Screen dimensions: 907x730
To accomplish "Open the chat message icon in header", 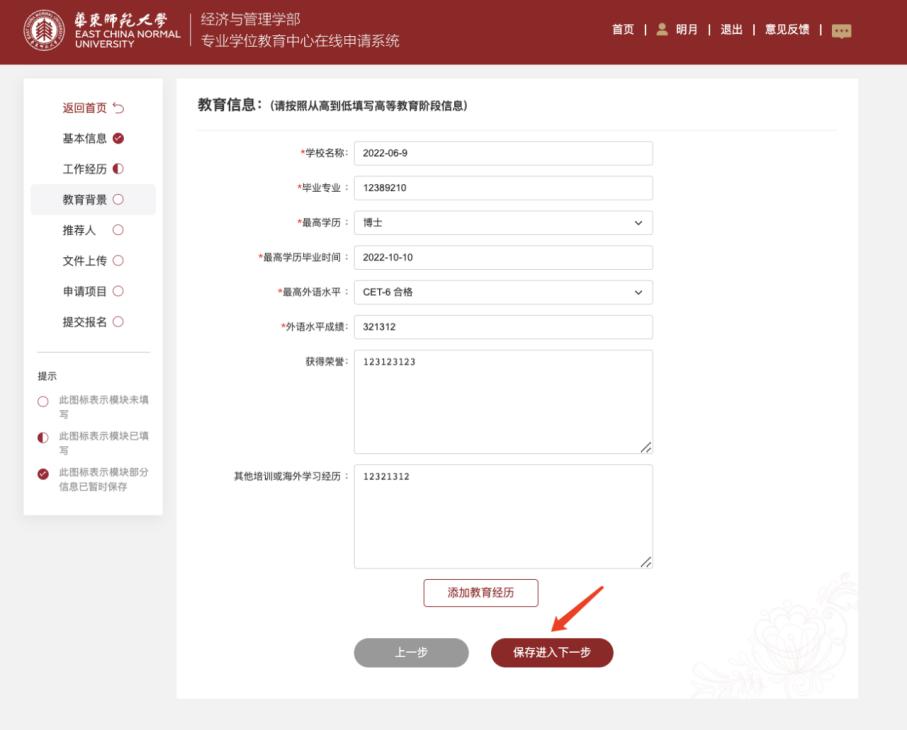I will point(841,31).
